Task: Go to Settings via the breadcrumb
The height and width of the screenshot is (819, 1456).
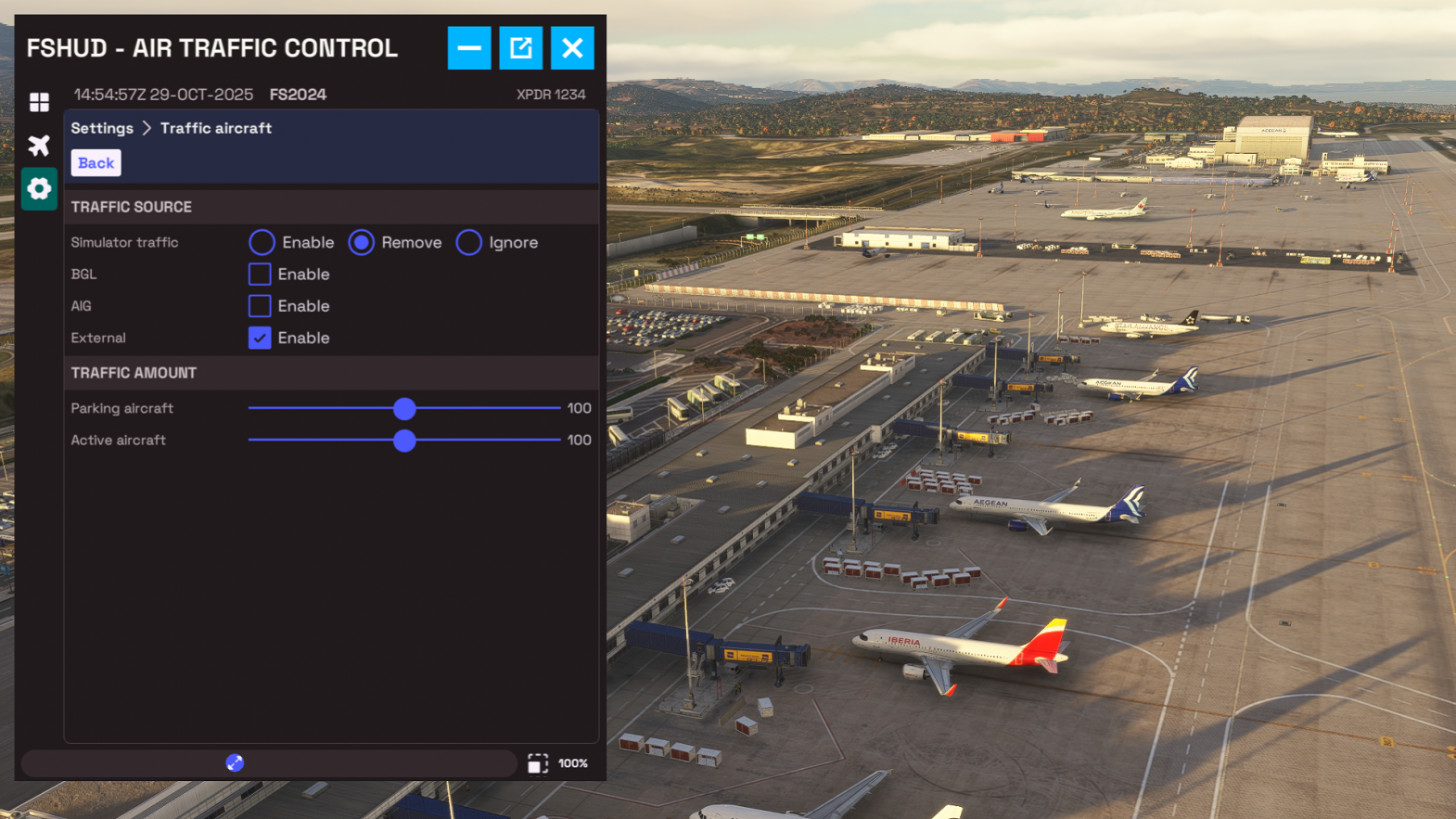Action: coord(102,128)
